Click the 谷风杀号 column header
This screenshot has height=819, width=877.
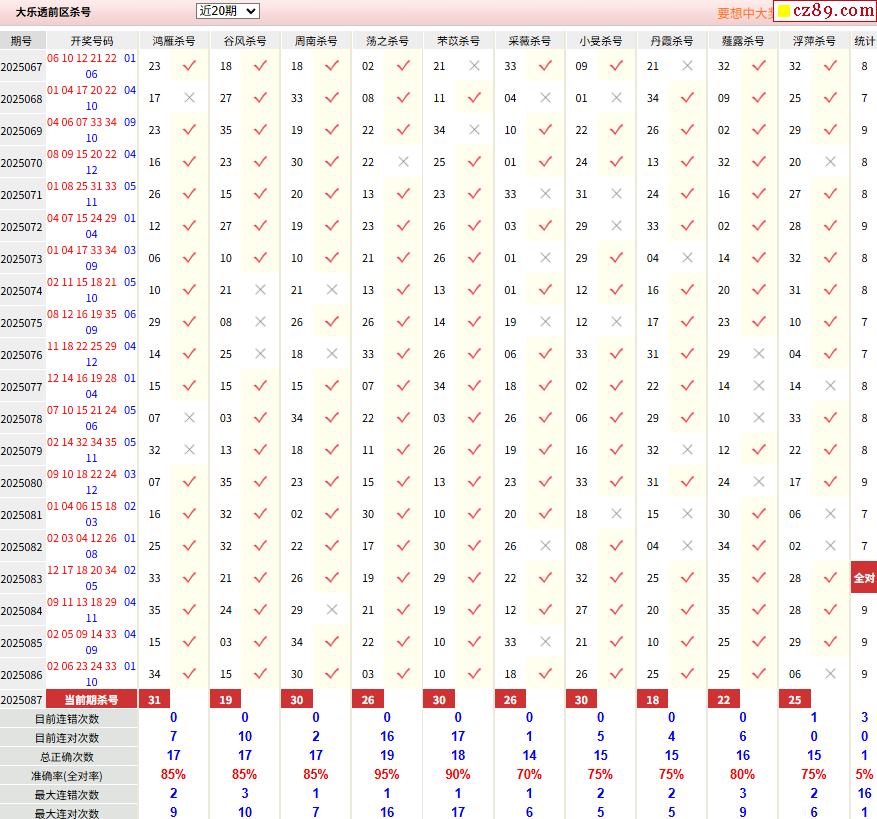[x=245, y=41]
